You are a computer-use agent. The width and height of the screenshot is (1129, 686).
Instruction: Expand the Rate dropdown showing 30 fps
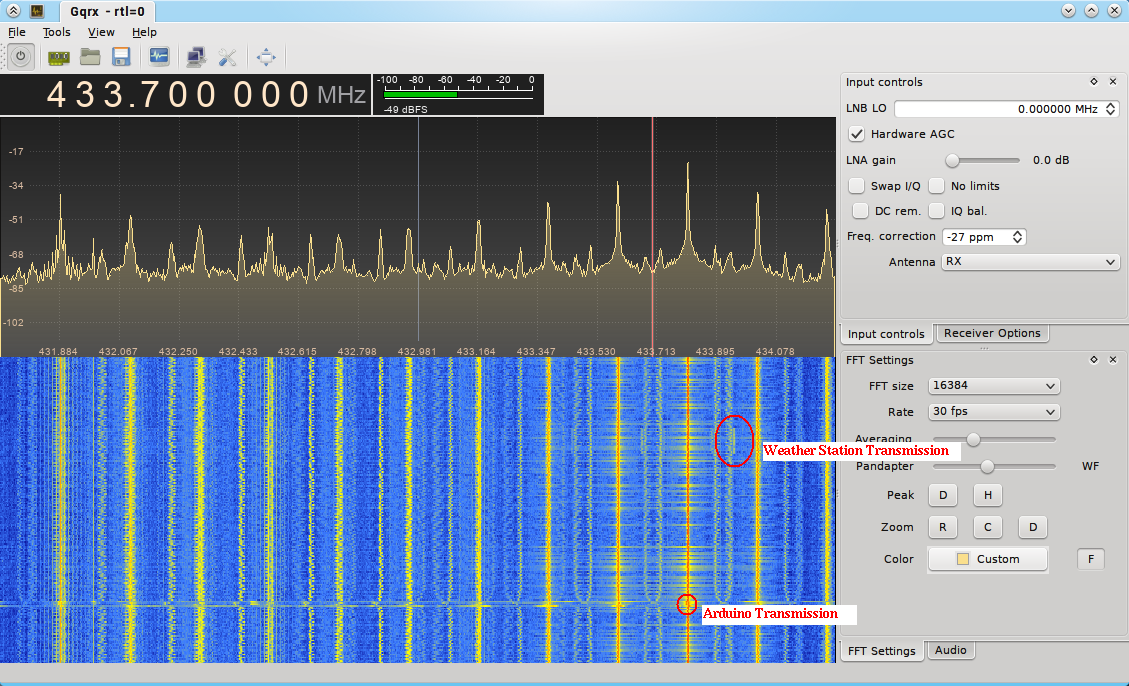tap(993, 411)
